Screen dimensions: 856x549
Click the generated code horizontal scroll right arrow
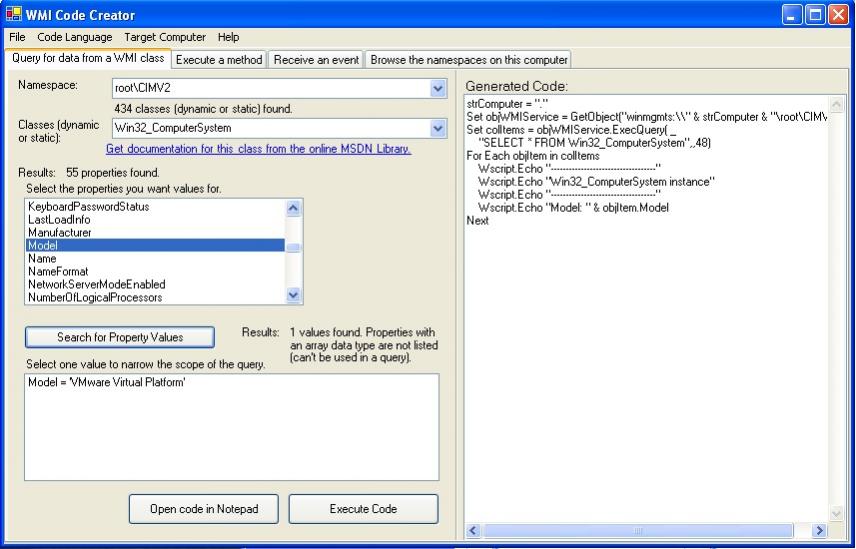[819, 530]
